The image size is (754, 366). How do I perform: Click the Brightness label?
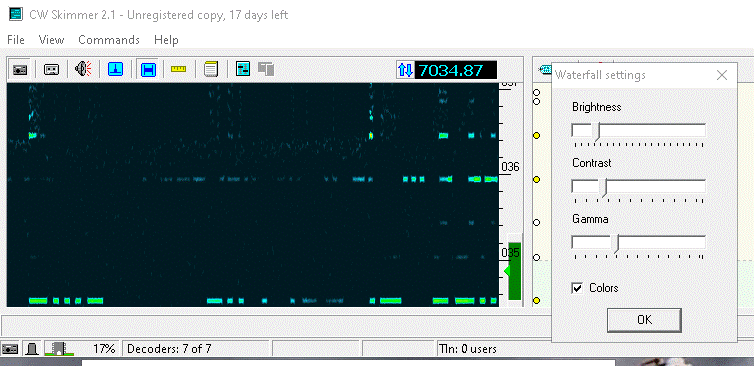(x=597, y=107)
